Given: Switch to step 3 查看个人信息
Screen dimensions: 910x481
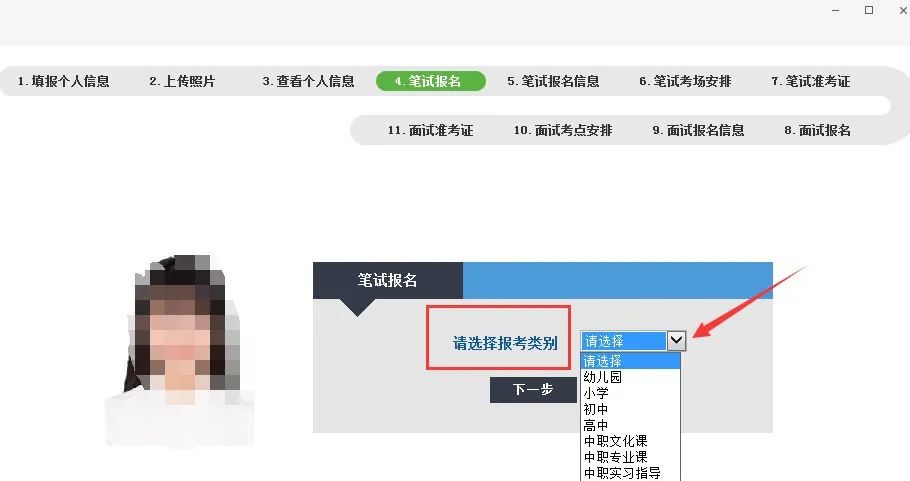Looking at the screenshot, I should pos(308,81).
